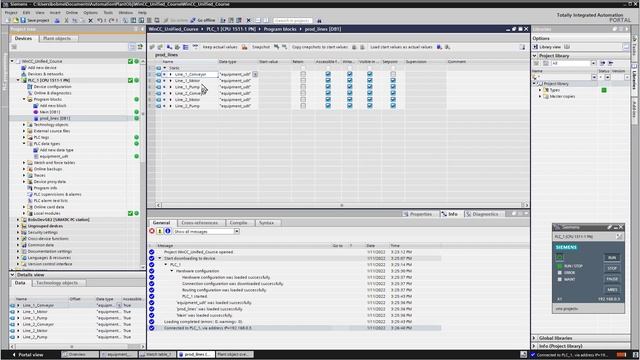Click the Types folder icon in Project library
Viewport: 640px width, 360px height.
click(x=546, y=90)
